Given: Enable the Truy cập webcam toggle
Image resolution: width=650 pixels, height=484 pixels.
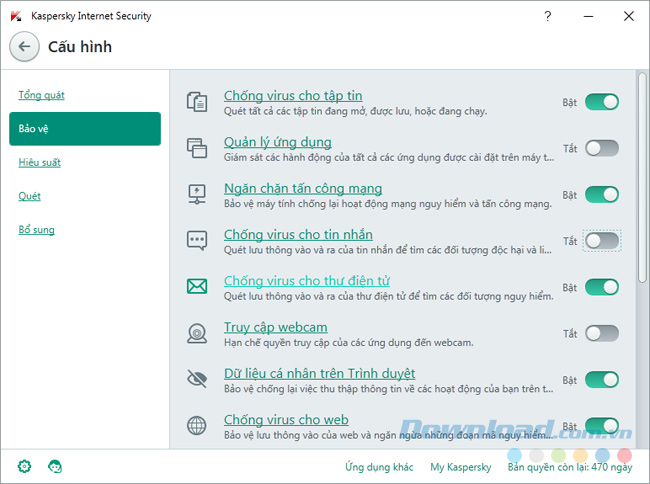Looking at the screenshot, I should tap(602, 333).
